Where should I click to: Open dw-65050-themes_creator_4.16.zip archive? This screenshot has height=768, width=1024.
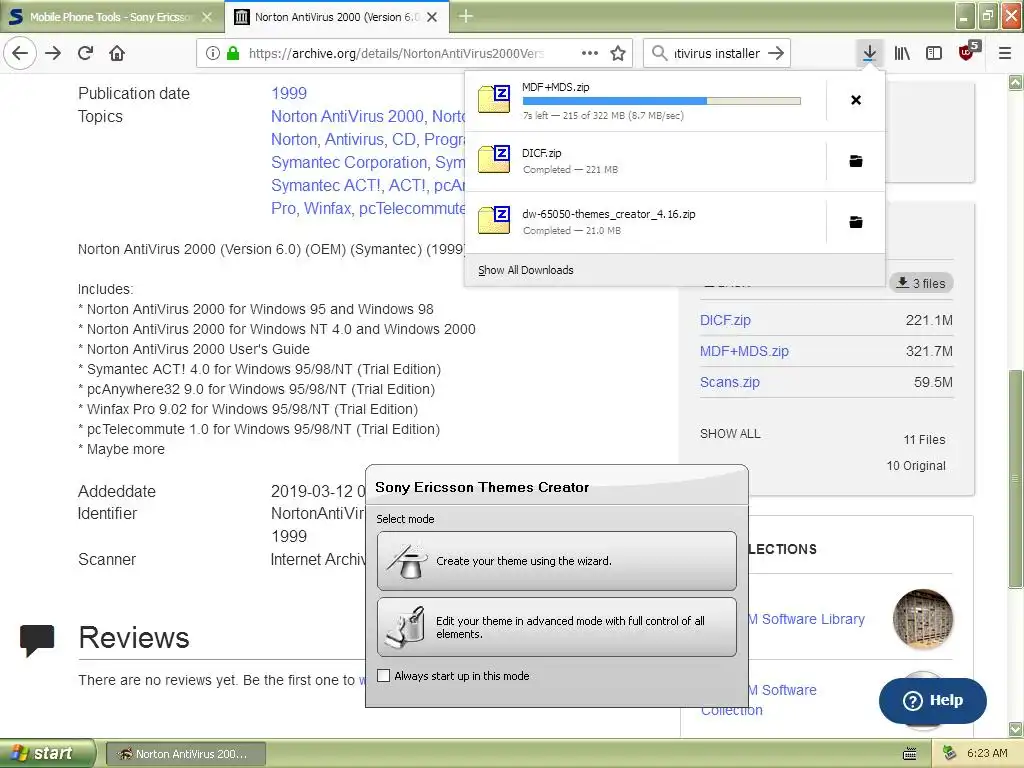point(645,222)
